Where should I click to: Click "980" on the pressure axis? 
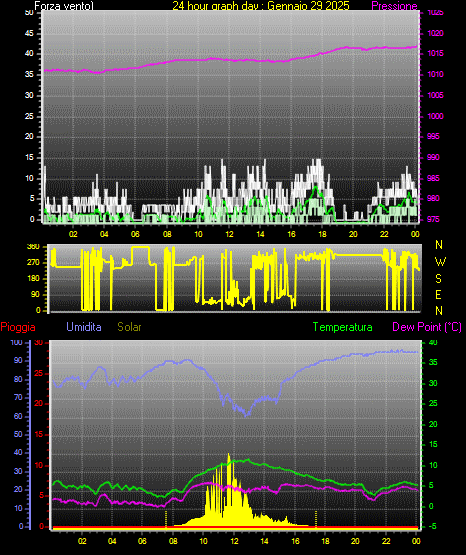433,198
